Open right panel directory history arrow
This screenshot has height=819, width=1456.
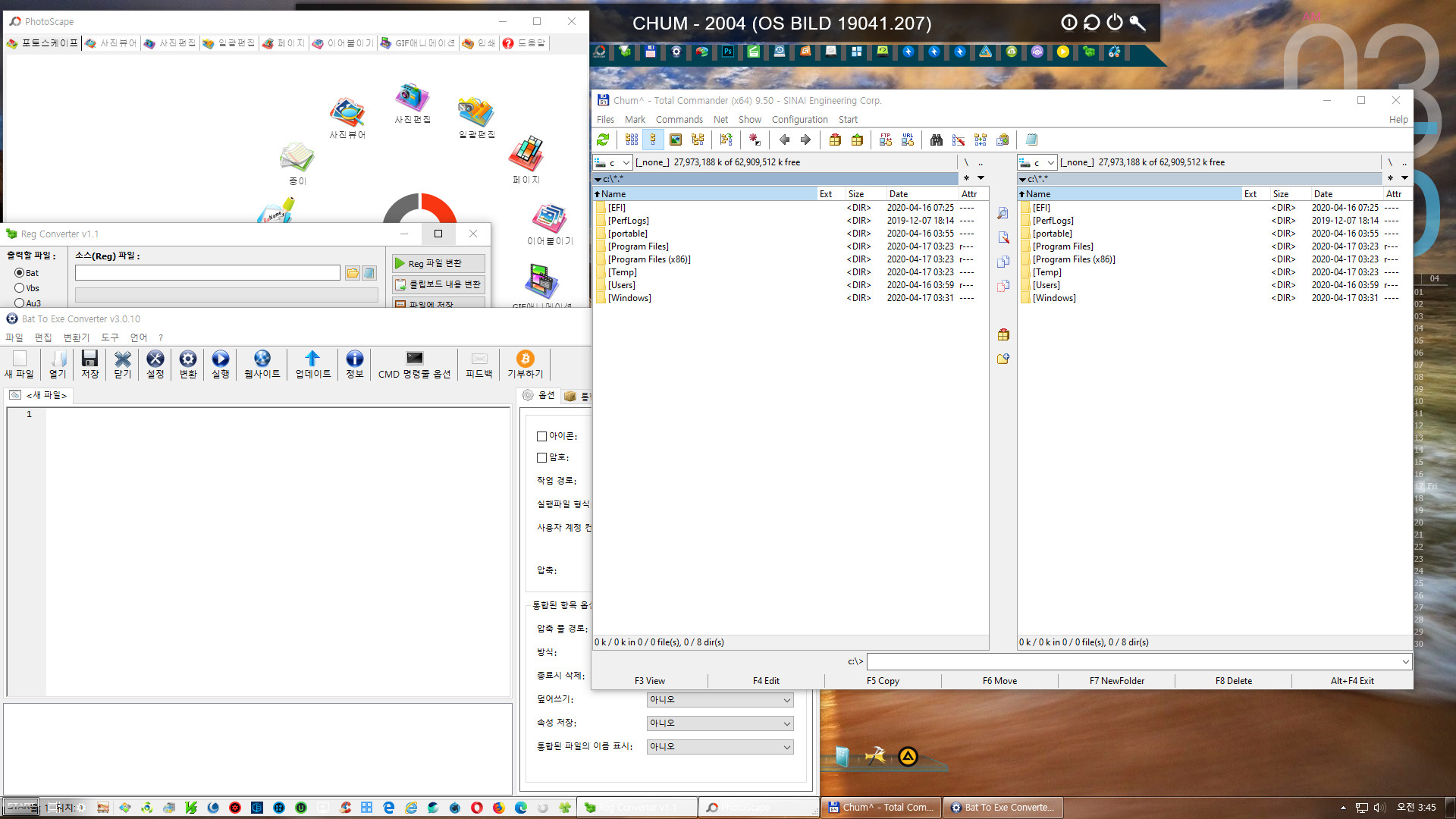point(1404,178)
